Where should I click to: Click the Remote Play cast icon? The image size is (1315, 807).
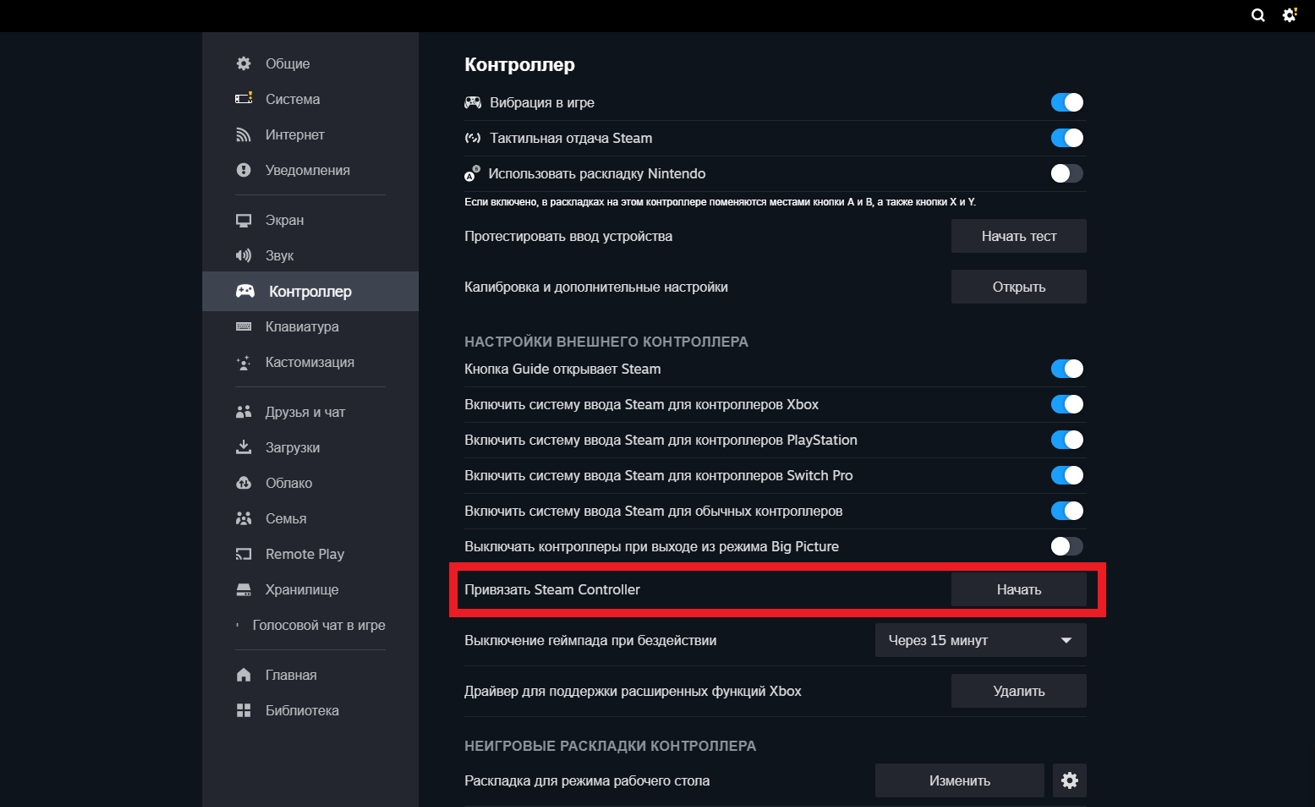[x=244, y=554]
